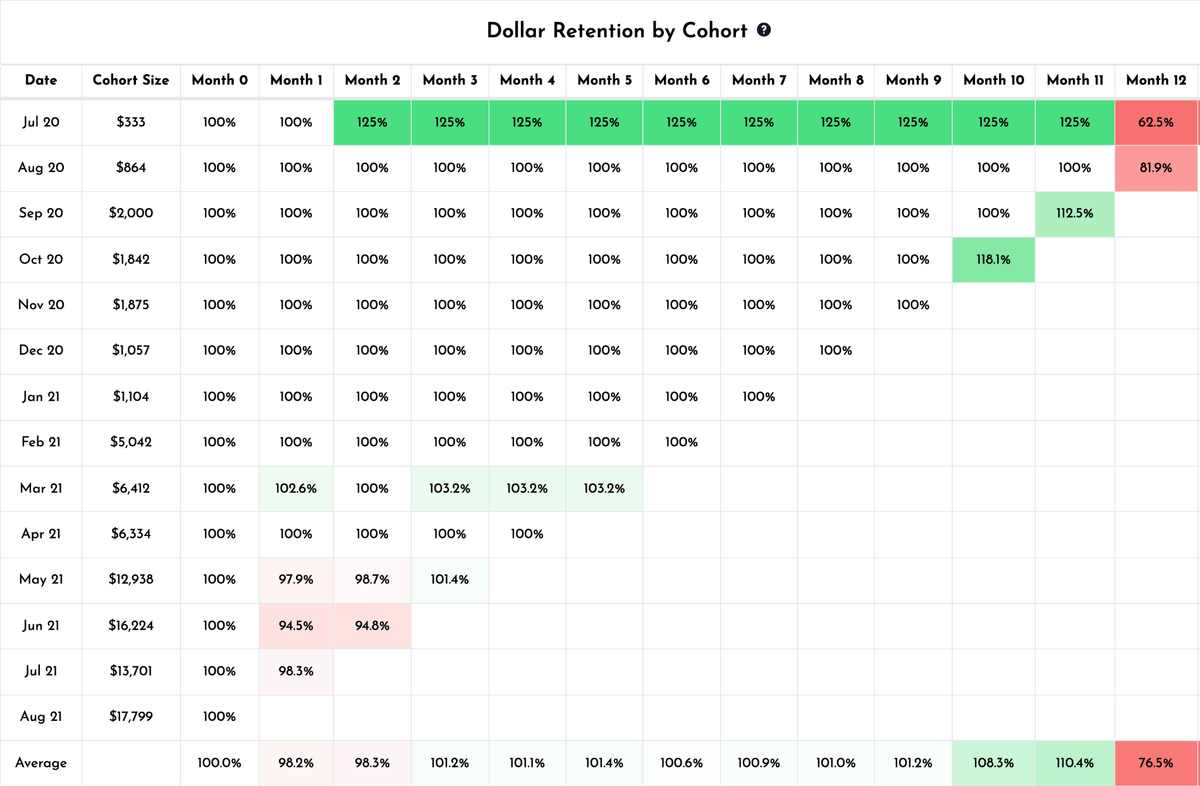Click the help icon beside the title
The image size is (1200, 786).
[764, 30]
